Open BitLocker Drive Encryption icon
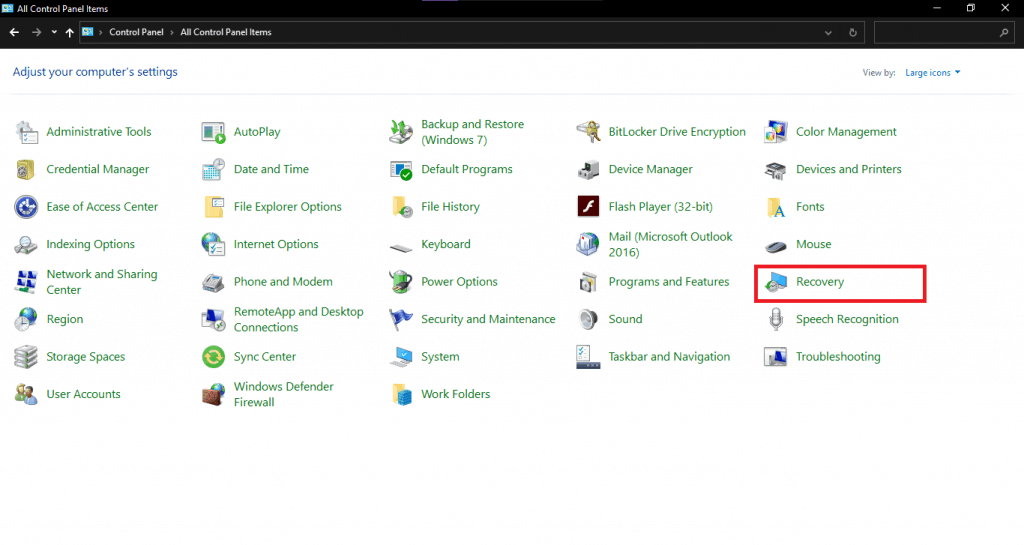 (588, 132)
